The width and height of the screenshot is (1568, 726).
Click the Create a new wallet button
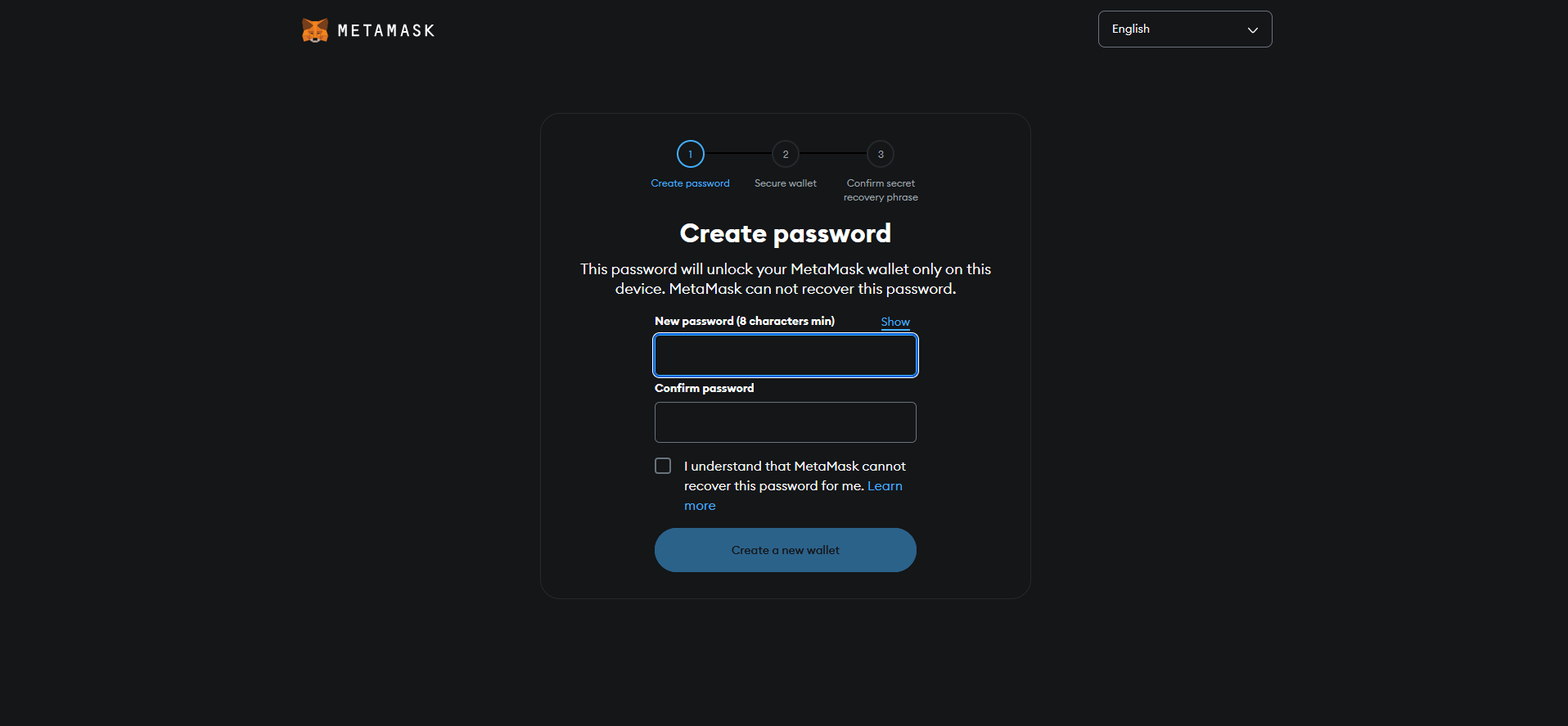pyautogui.click(x=786, y=550)
